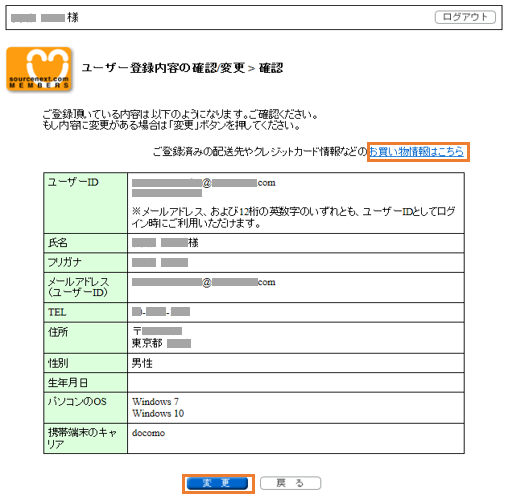Click the 東京都 address text

[147, 343]
